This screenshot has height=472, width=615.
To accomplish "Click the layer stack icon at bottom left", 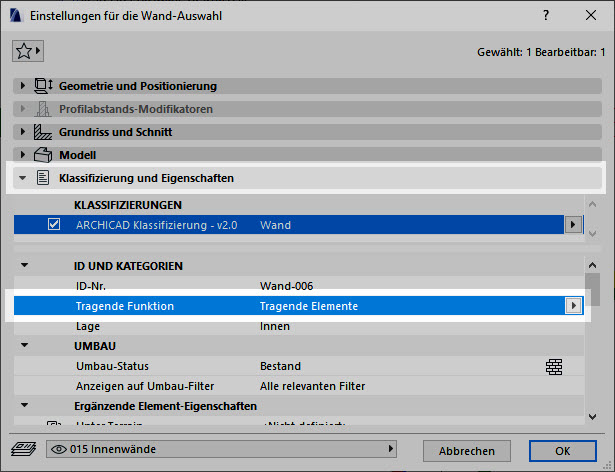I will [24, 450].
